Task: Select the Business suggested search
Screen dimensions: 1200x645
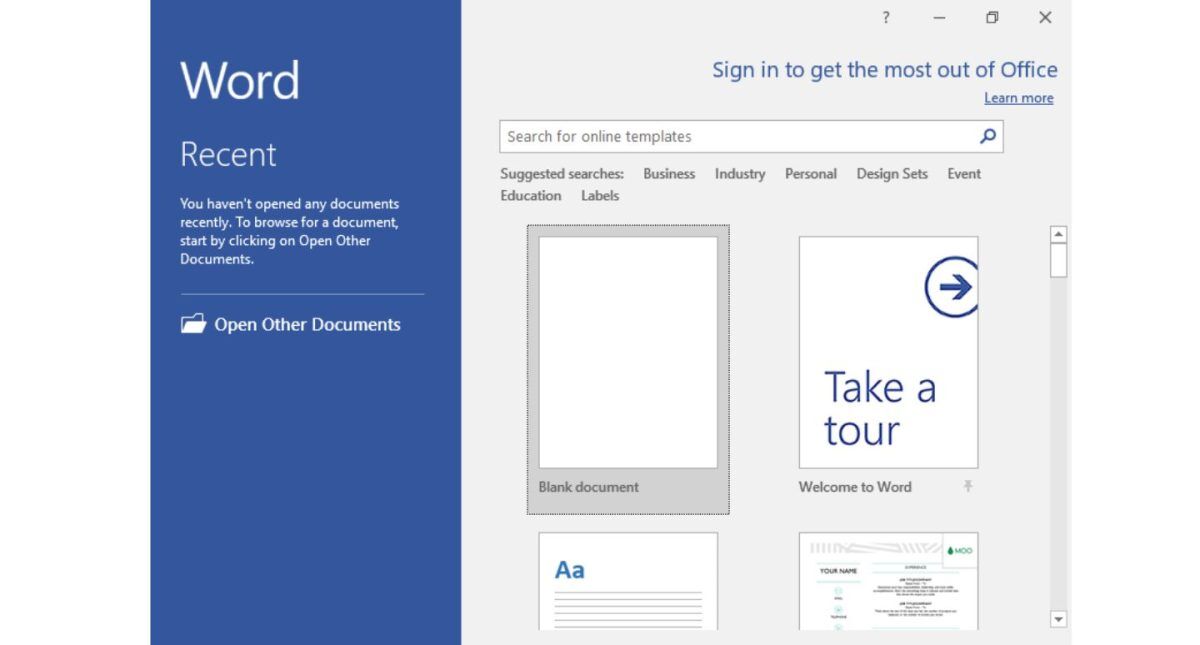Action: pyautogui.click(x=669, y=174)
